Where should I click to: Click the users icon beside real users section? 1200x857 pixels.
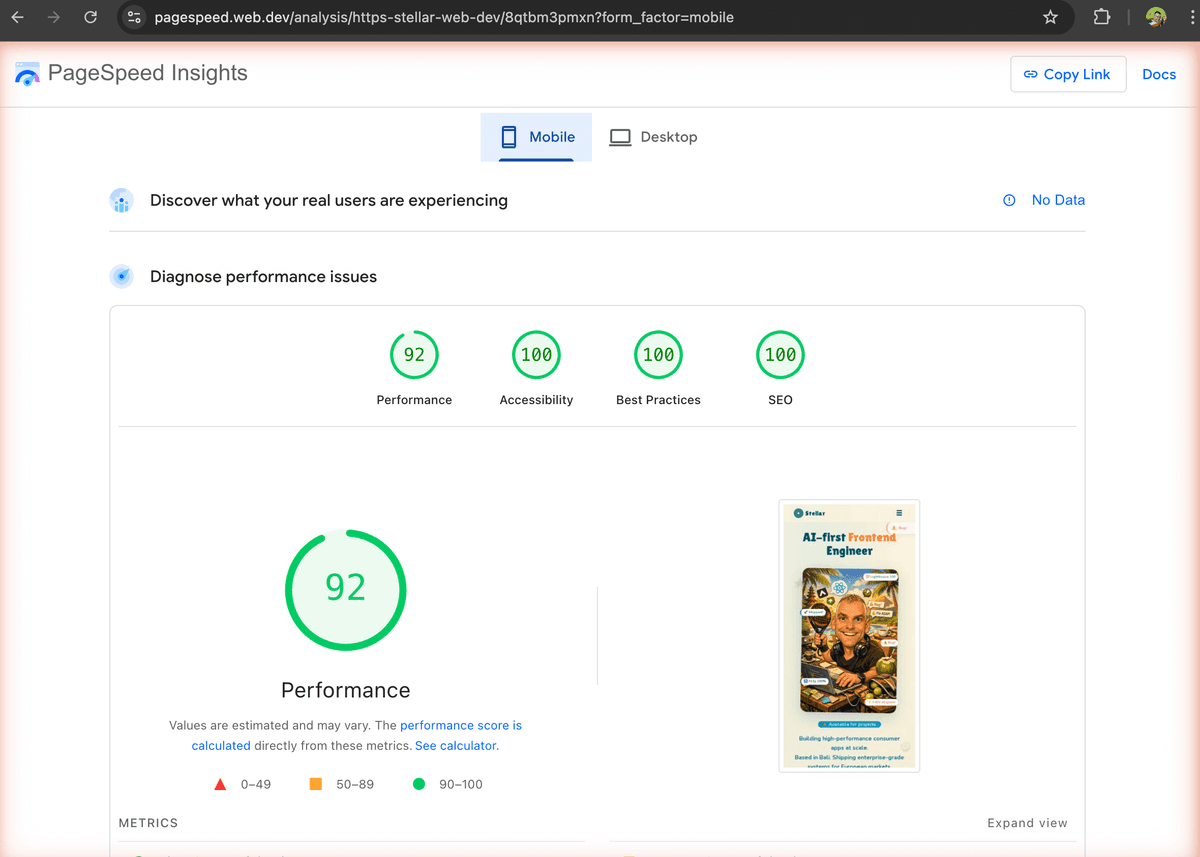[x=121, y=200]
